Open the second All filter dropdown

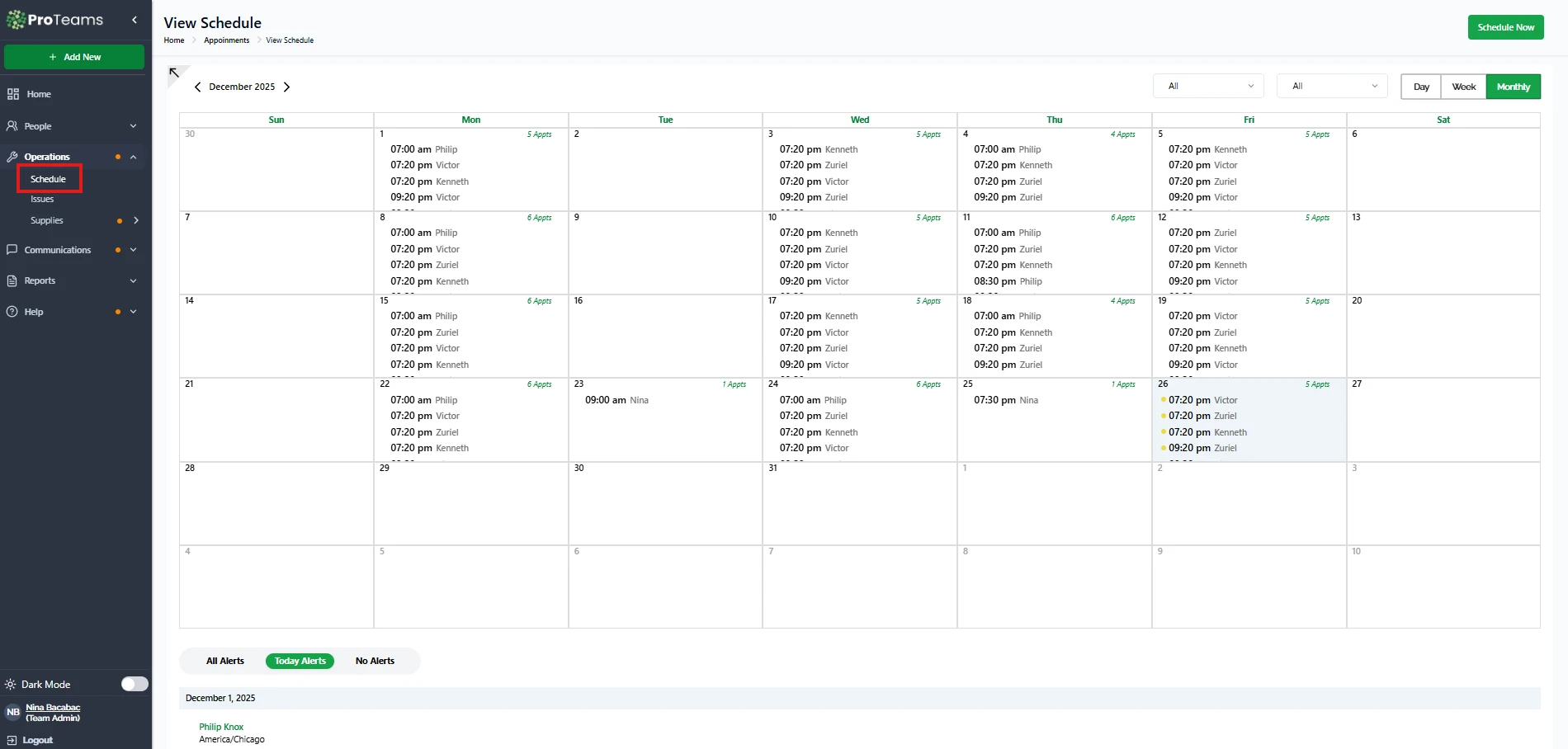(x=1332, y=86)
